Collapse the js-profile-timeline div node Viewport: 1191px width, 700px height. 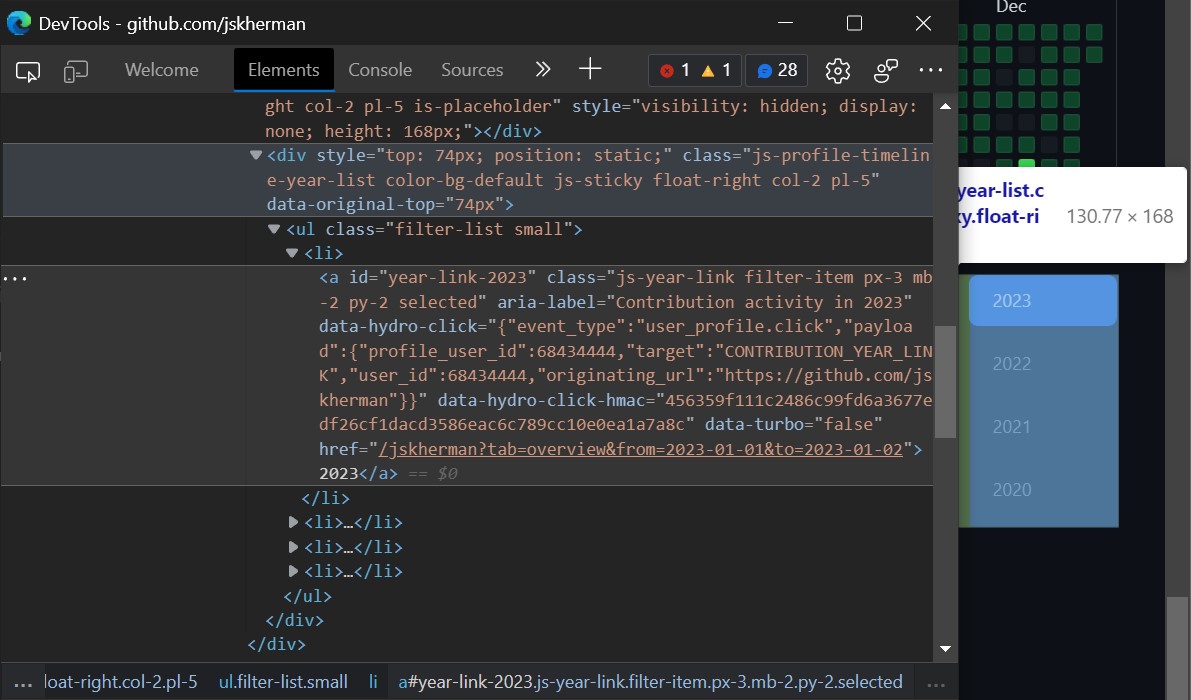click(x=256, y=156)
